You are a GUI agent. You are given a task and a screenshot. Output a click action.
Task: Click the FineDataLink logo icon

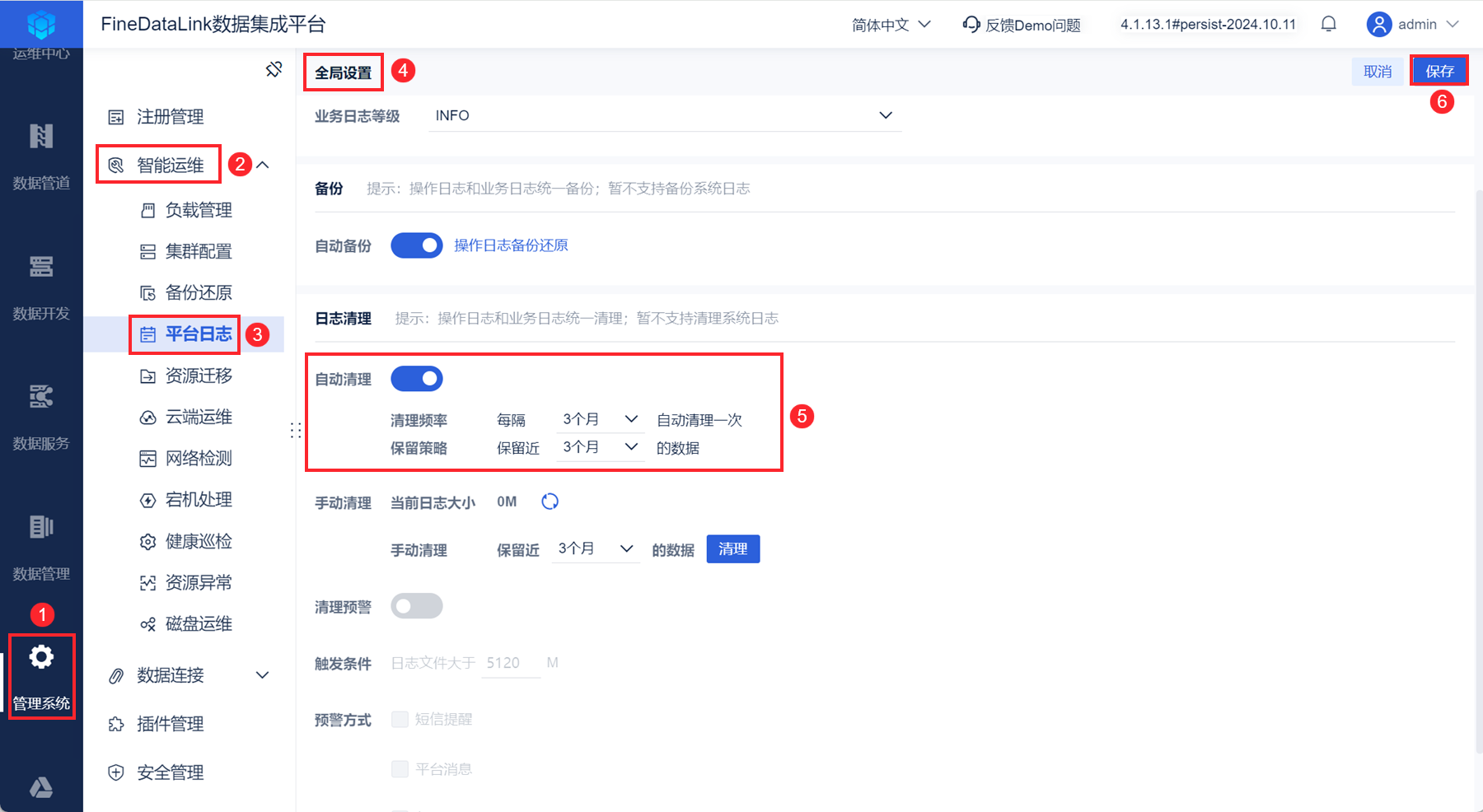pos(41,24)
